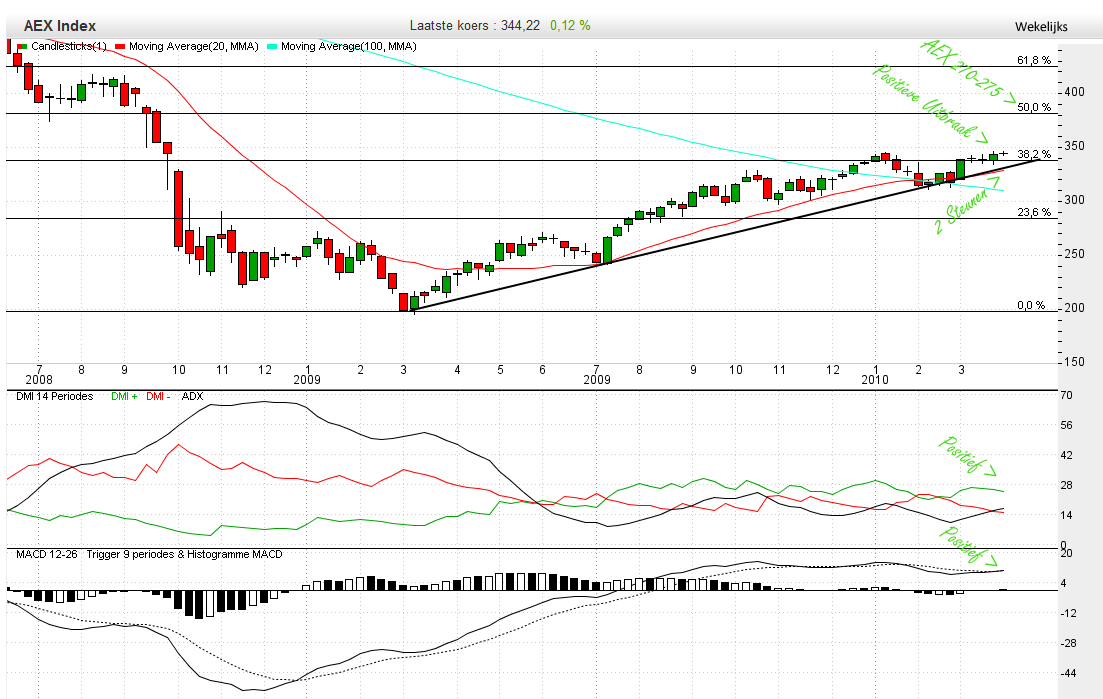Click the green 0,12 % change value

pos(570,25)
